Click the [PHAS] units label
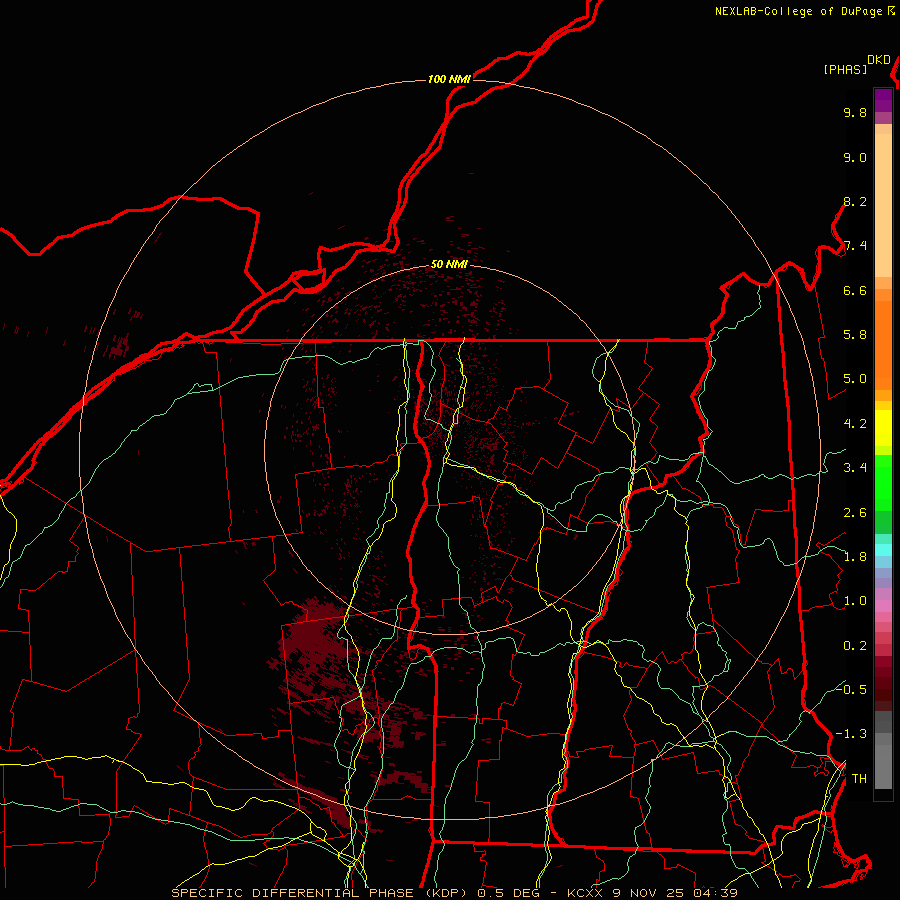 pyautogui.click(x=845, y=69)
